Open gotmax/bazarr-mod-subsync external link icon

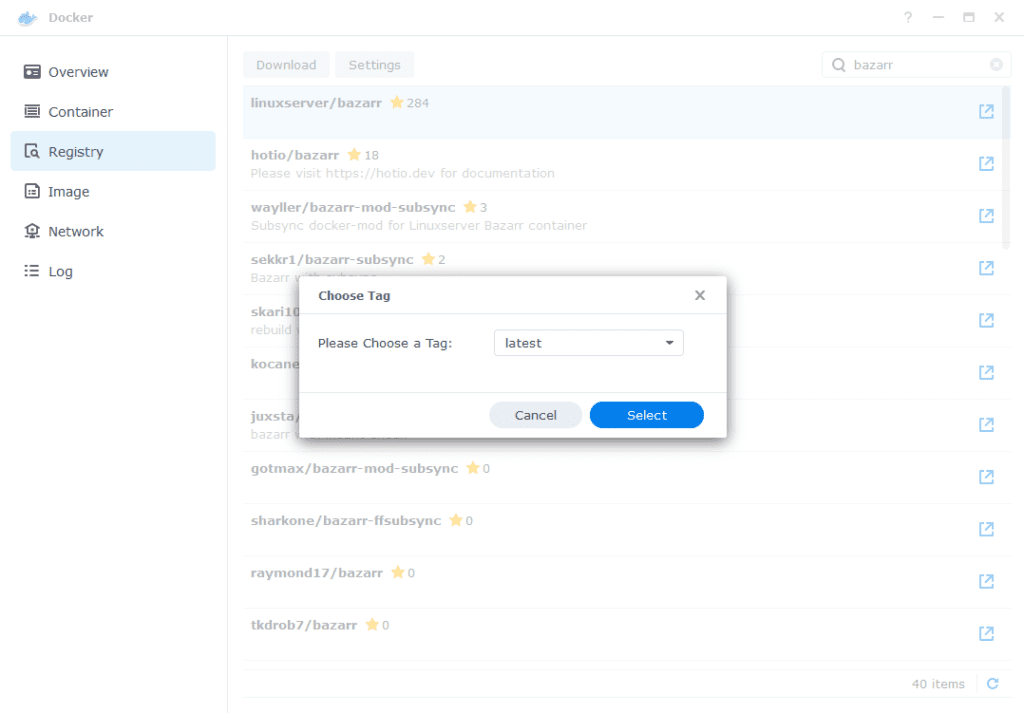click(986, 477)
